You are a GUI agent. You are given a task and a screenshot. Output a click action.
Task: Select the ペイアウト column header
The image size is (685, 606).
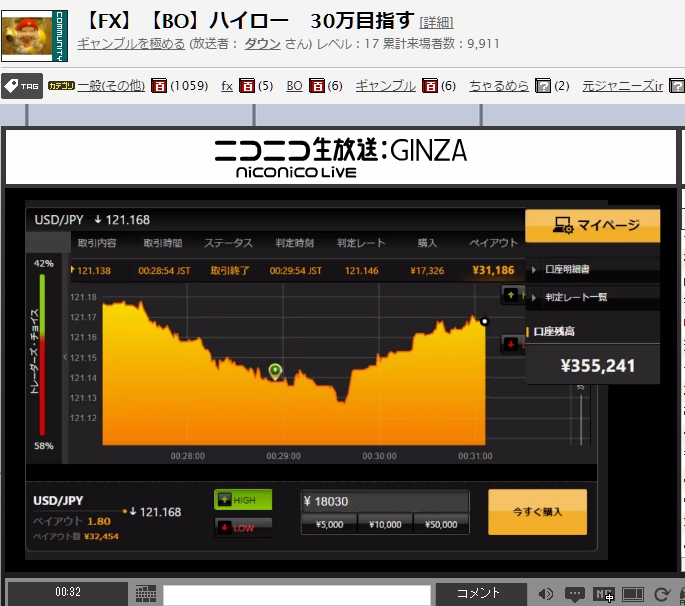coord(494,243)
